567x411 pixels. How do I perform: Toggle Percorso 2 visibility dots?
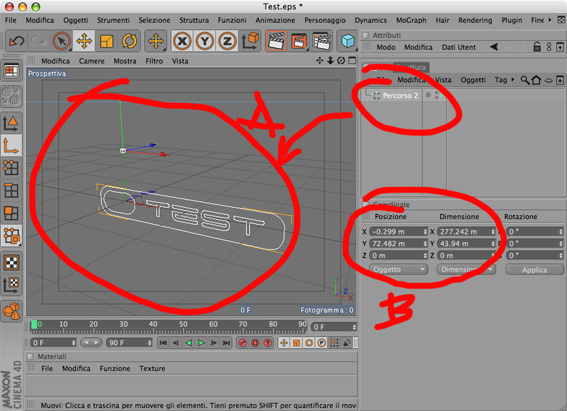437,95
